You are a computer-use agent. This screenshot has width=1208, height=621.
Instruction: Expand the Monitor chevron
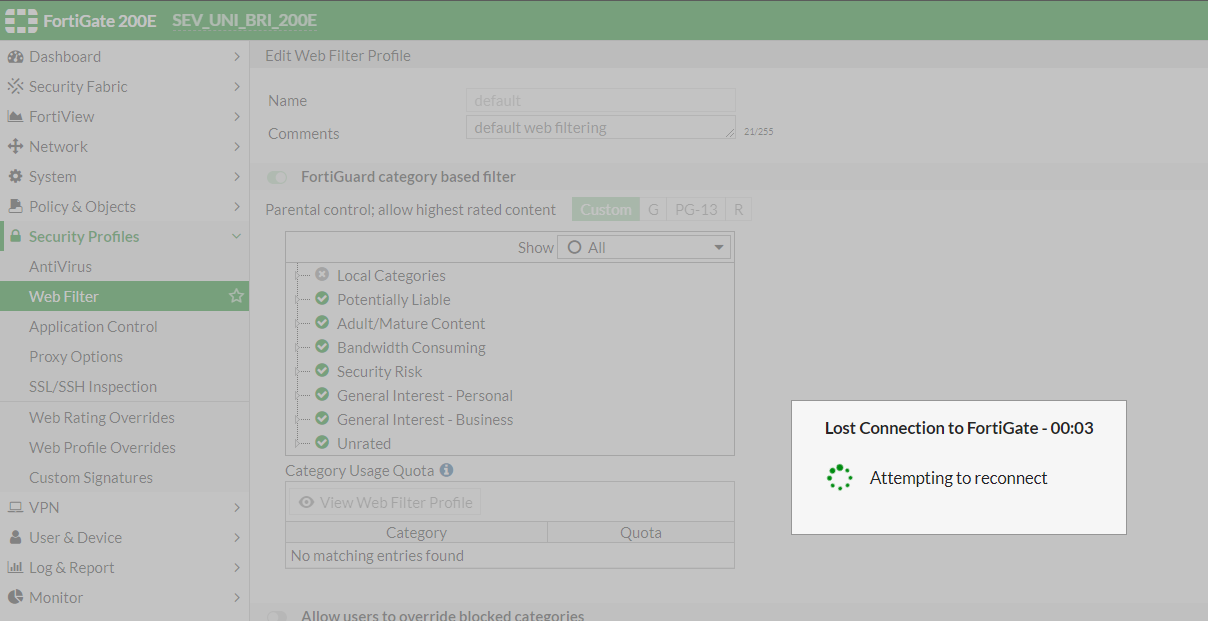(237, 598)
